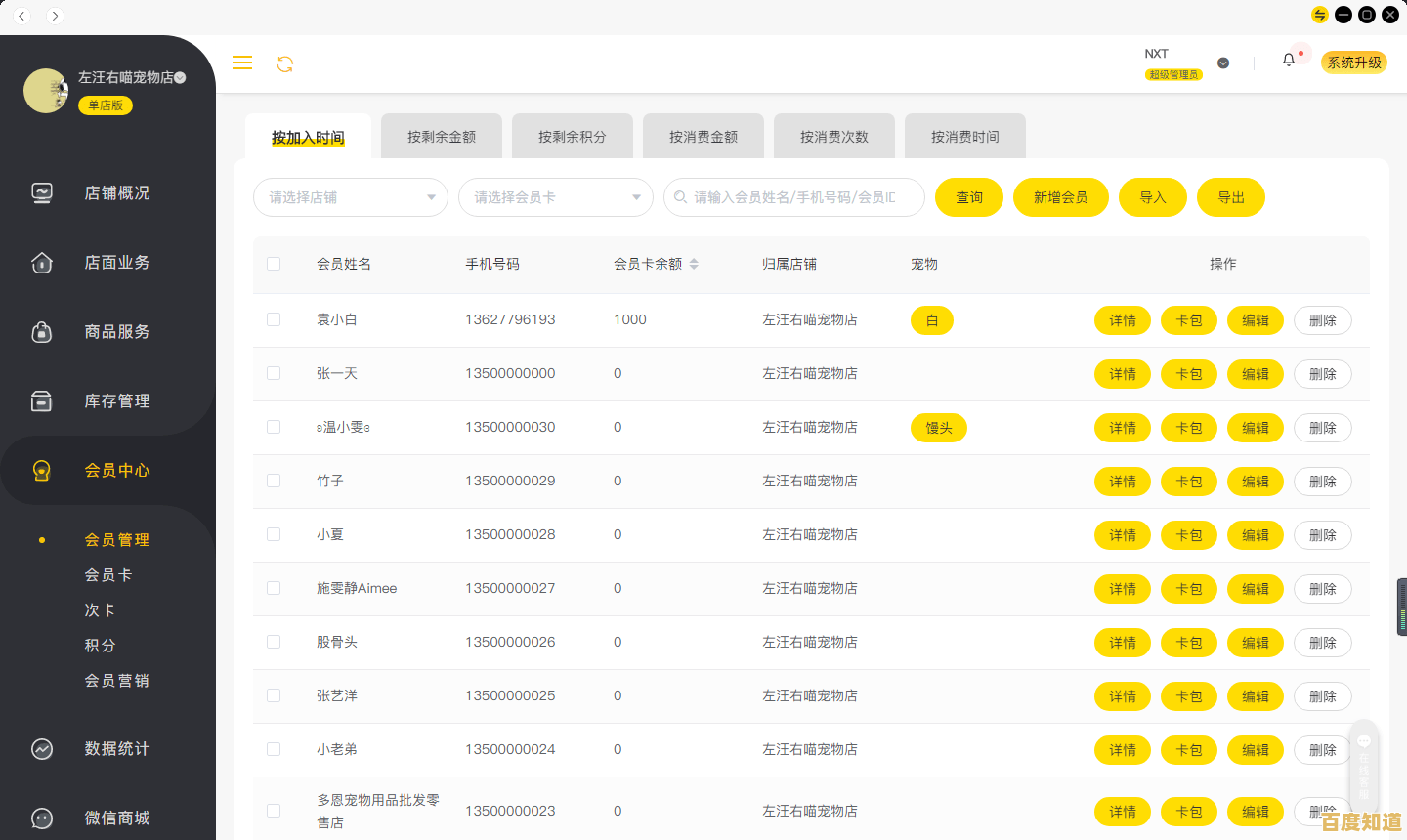Open the account dropdown next to NXT

1223,62
